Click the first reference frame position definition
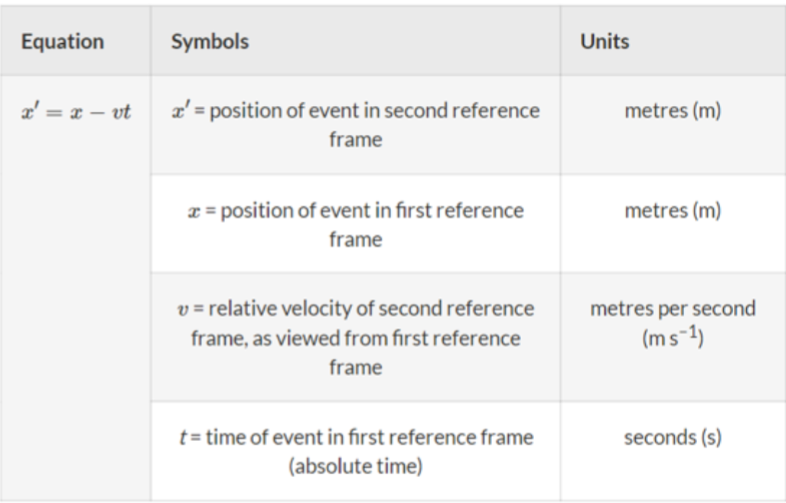 tap(355, 224)
